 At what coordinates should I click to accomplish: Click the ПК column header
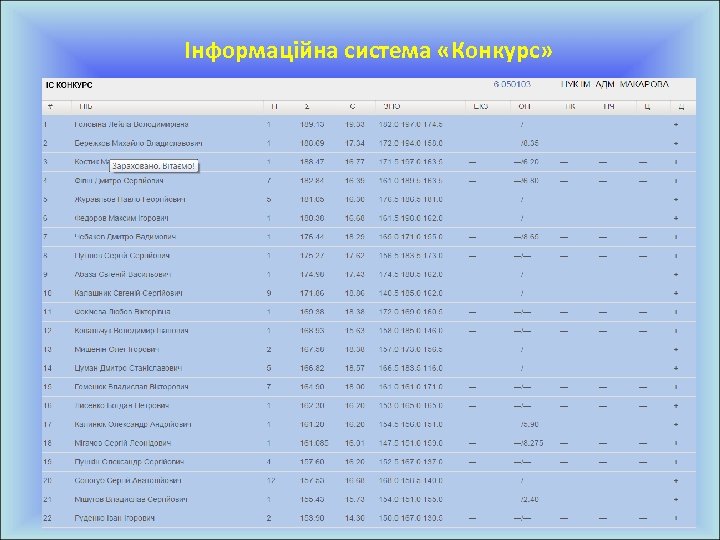coord(570,107)
